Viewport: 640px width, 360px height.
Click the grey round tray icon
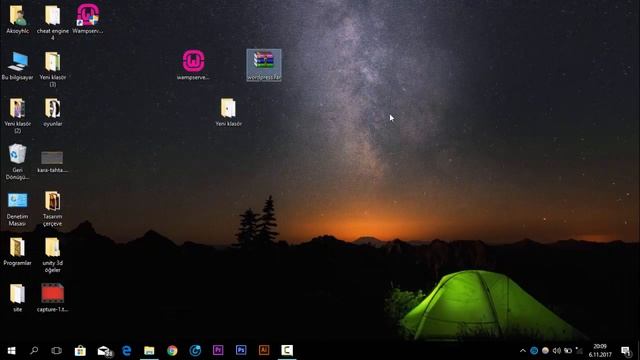(x=545, y=351)
